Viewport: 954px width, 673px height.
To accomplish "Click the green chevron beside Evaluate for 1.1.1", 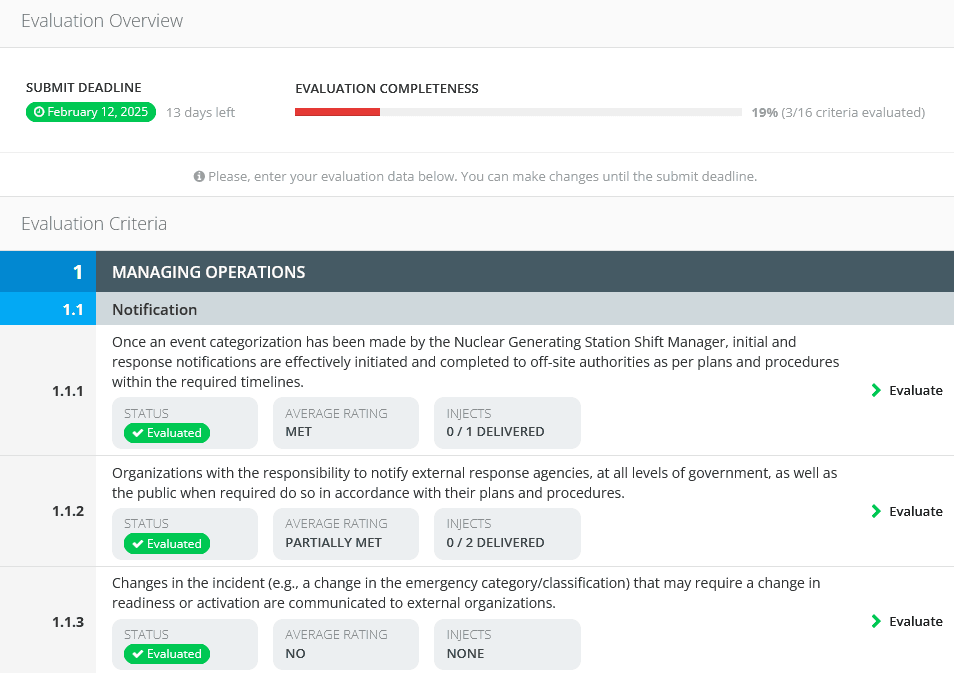I will [874, 390].
